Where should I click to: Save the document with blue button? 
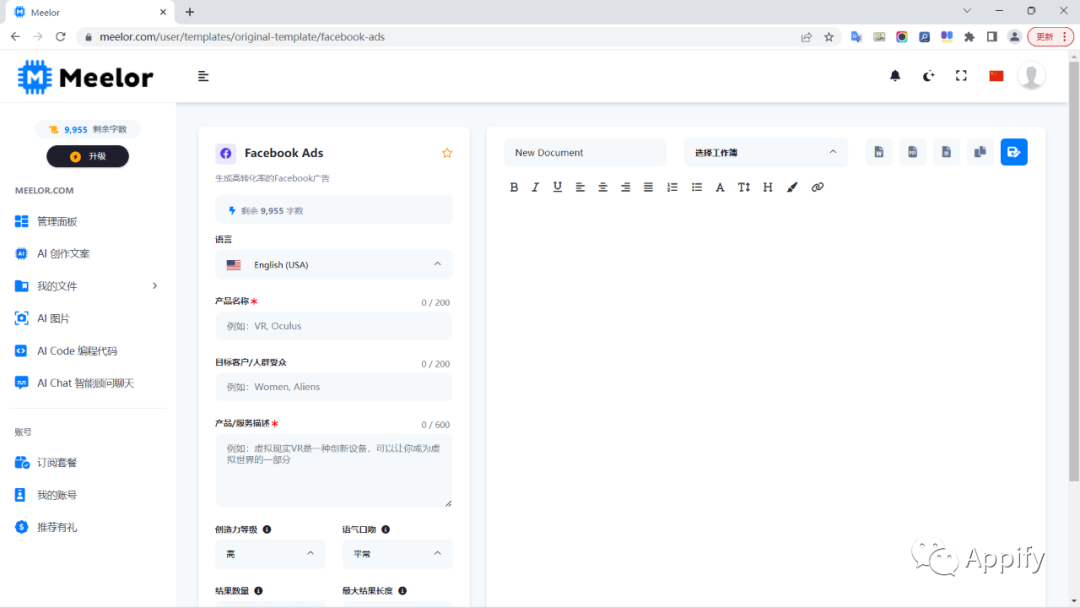[1014, 152]
